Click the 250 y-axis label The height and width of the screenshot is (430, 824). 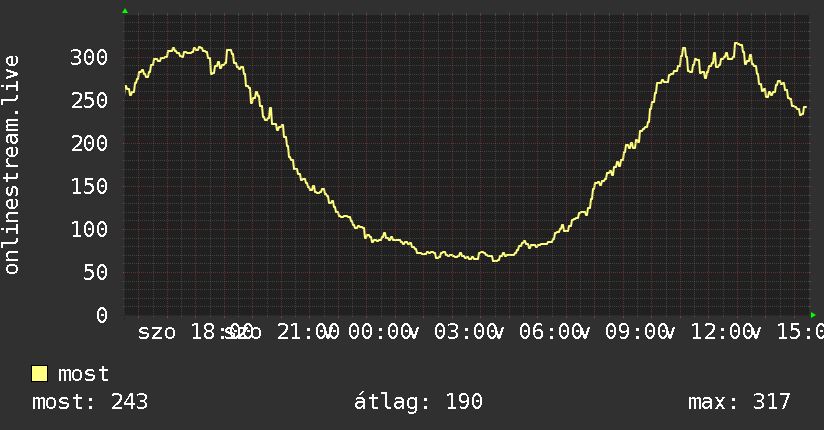(89, 100)
